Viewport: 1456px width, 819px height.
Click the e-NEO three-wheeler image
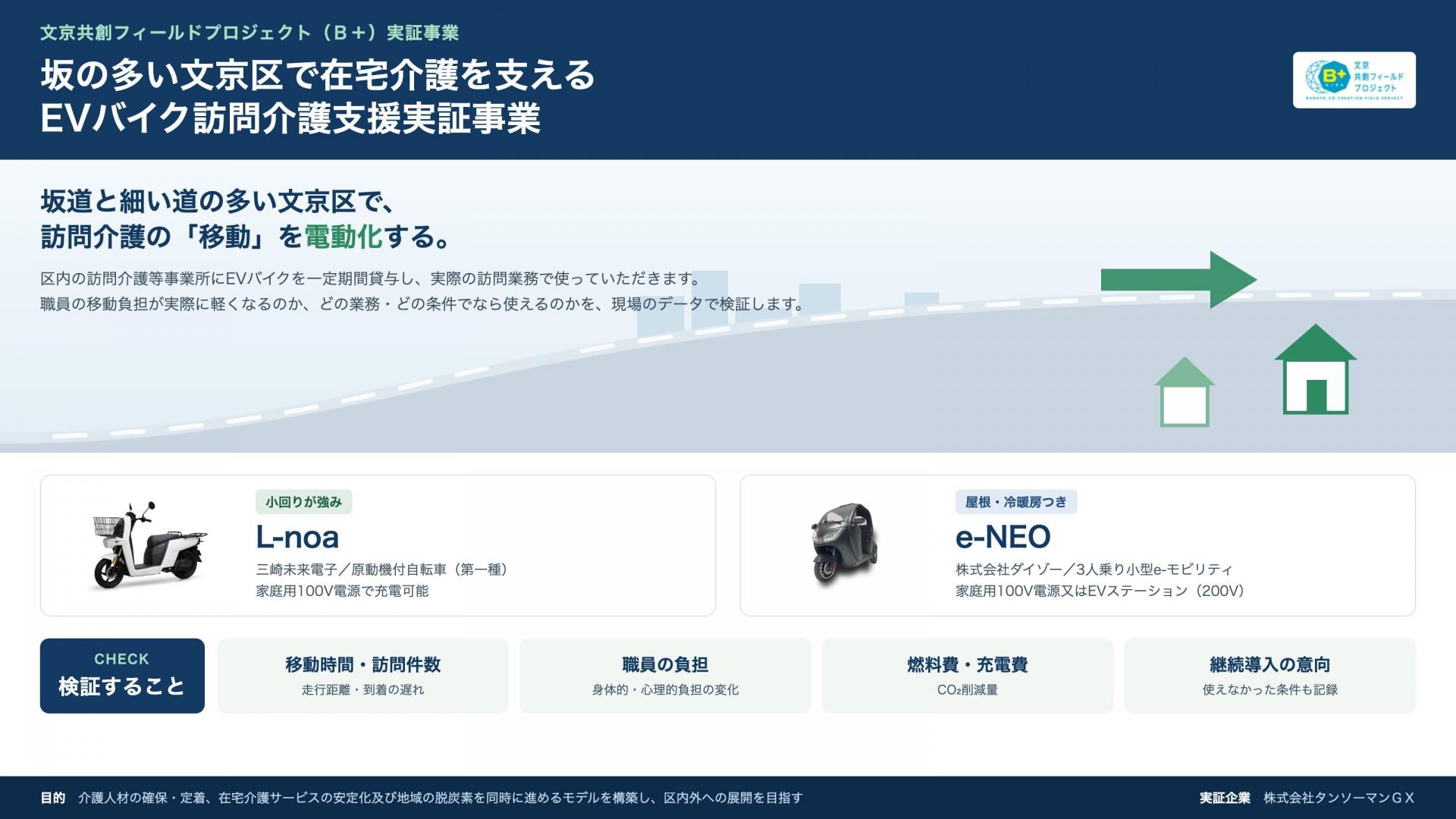844,544
